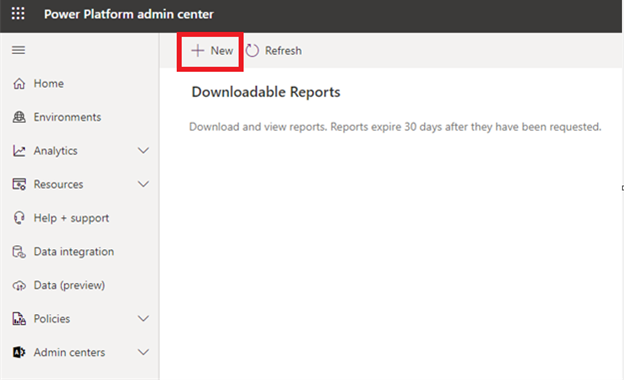Collapse the navigation hamburger menu

(18, 50)
